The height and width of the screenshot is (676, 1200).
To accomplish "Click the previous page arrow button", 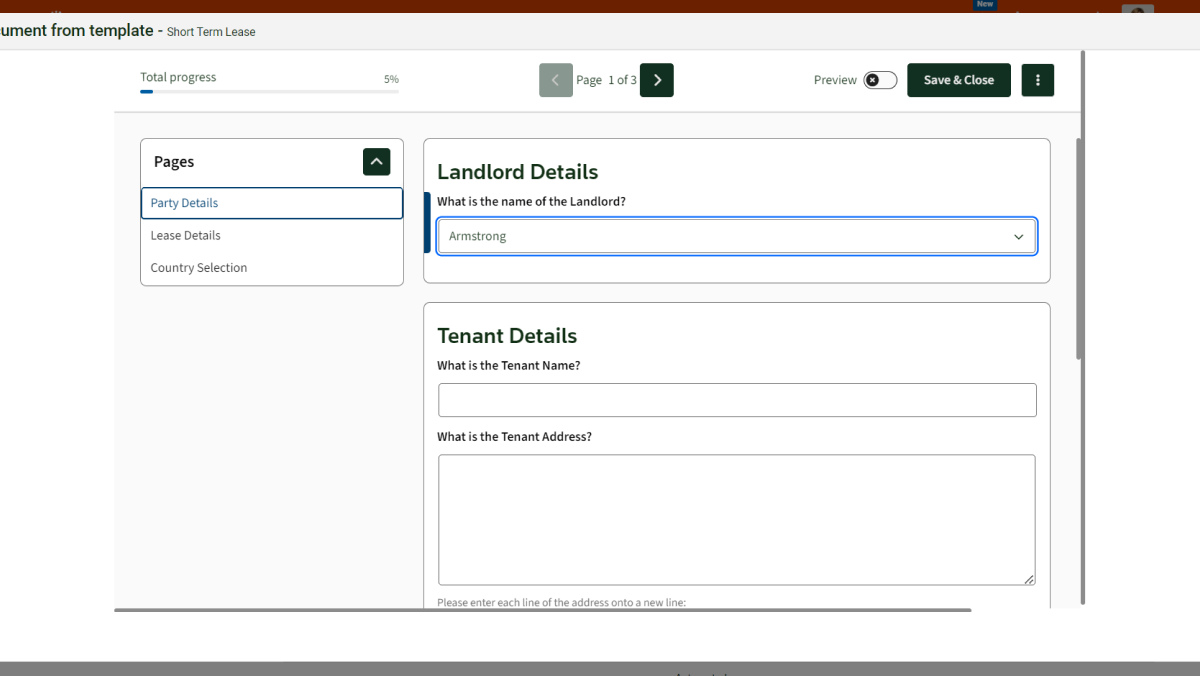I will (x=556, y=80).
